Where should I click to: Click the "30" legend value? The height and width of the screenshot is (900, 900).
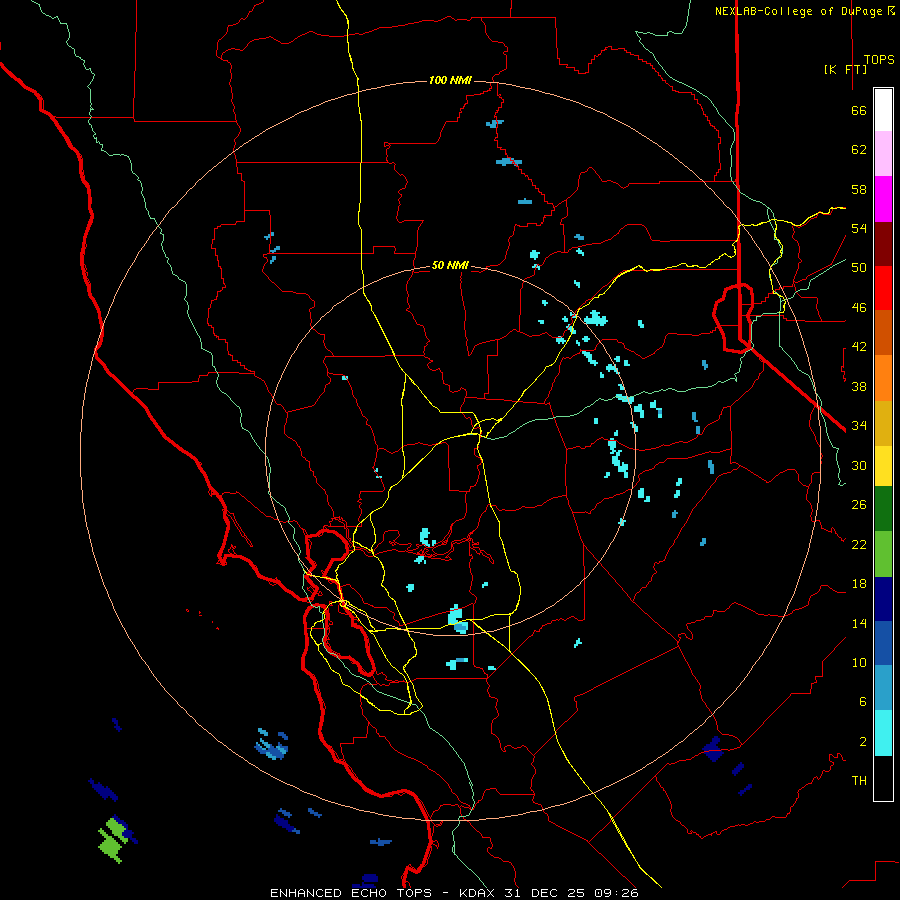pos(859,465)
